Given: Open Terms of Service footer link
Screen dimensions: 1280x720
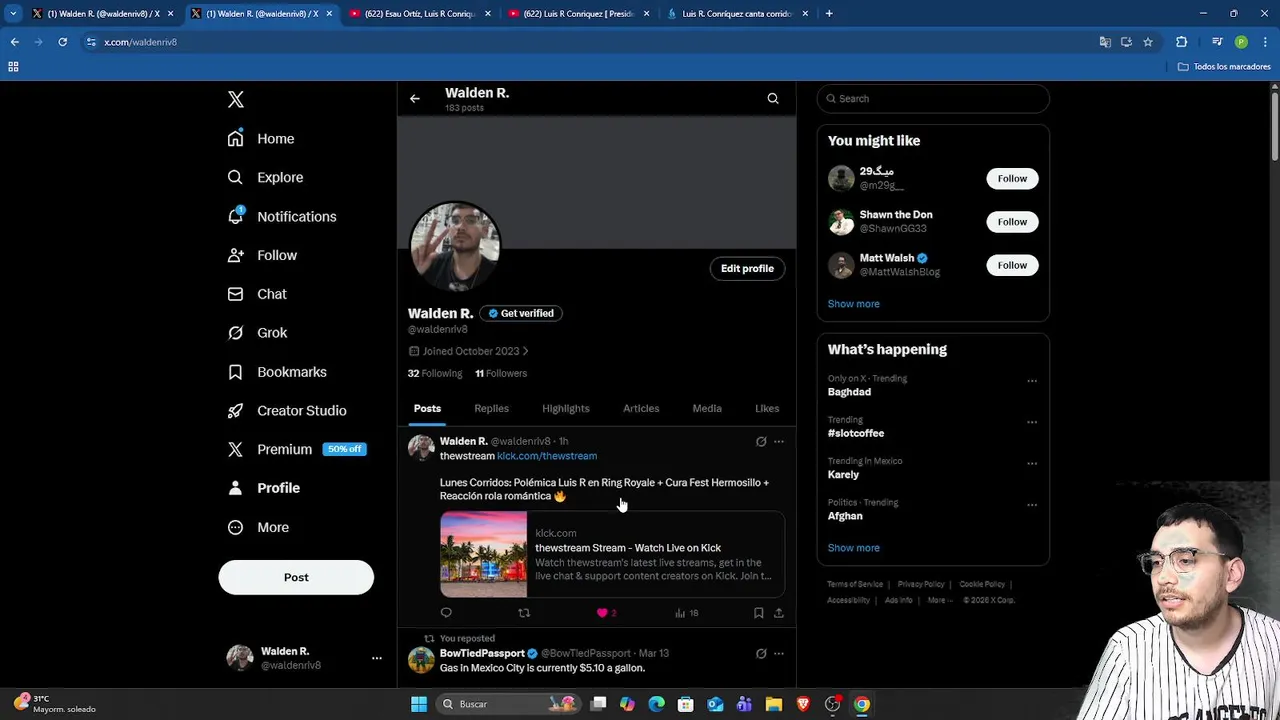Looking at the screenshot, I should 855,584.
